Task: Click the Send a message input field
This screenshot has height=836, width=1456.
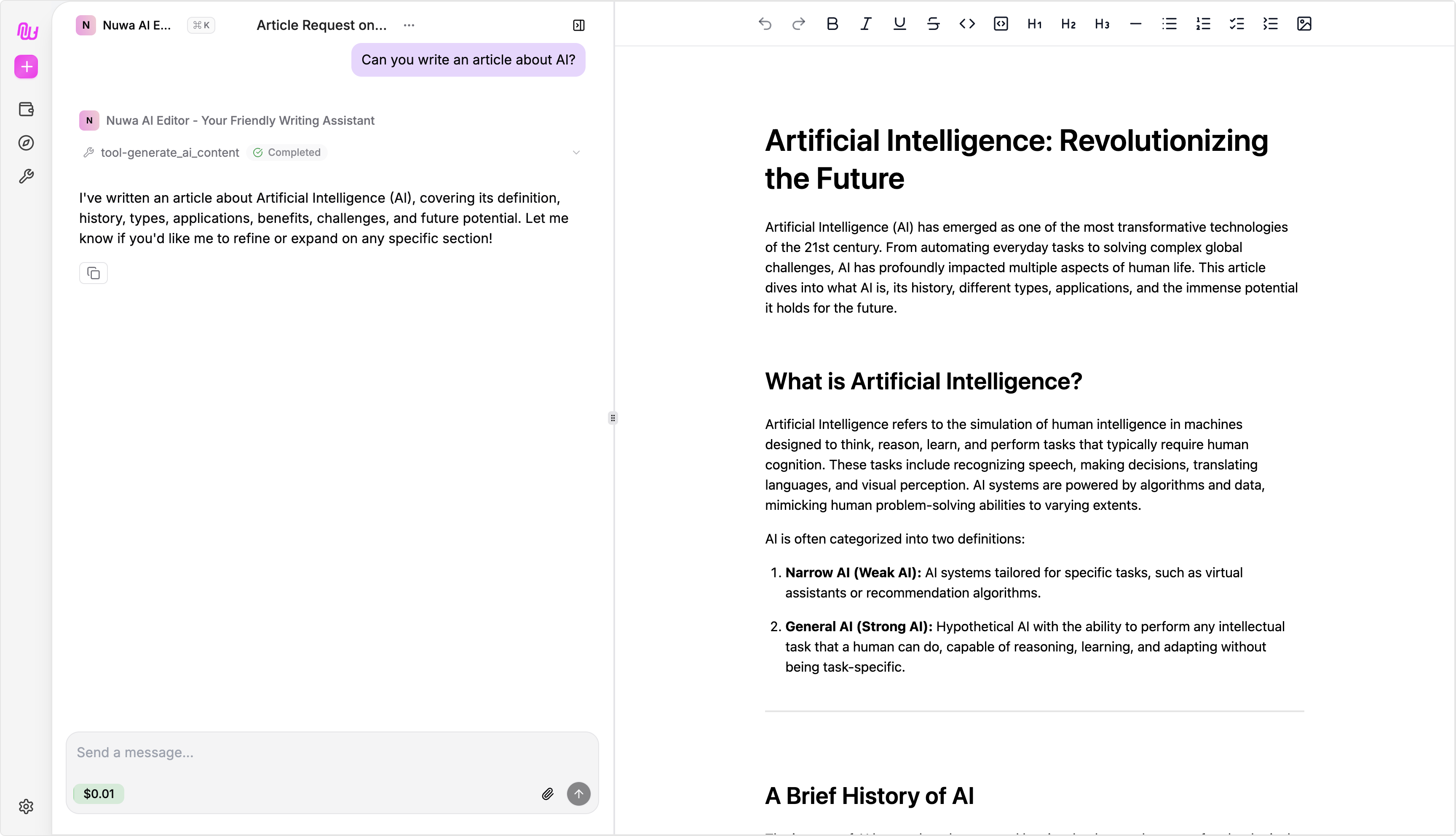Action: pos(332,753)
